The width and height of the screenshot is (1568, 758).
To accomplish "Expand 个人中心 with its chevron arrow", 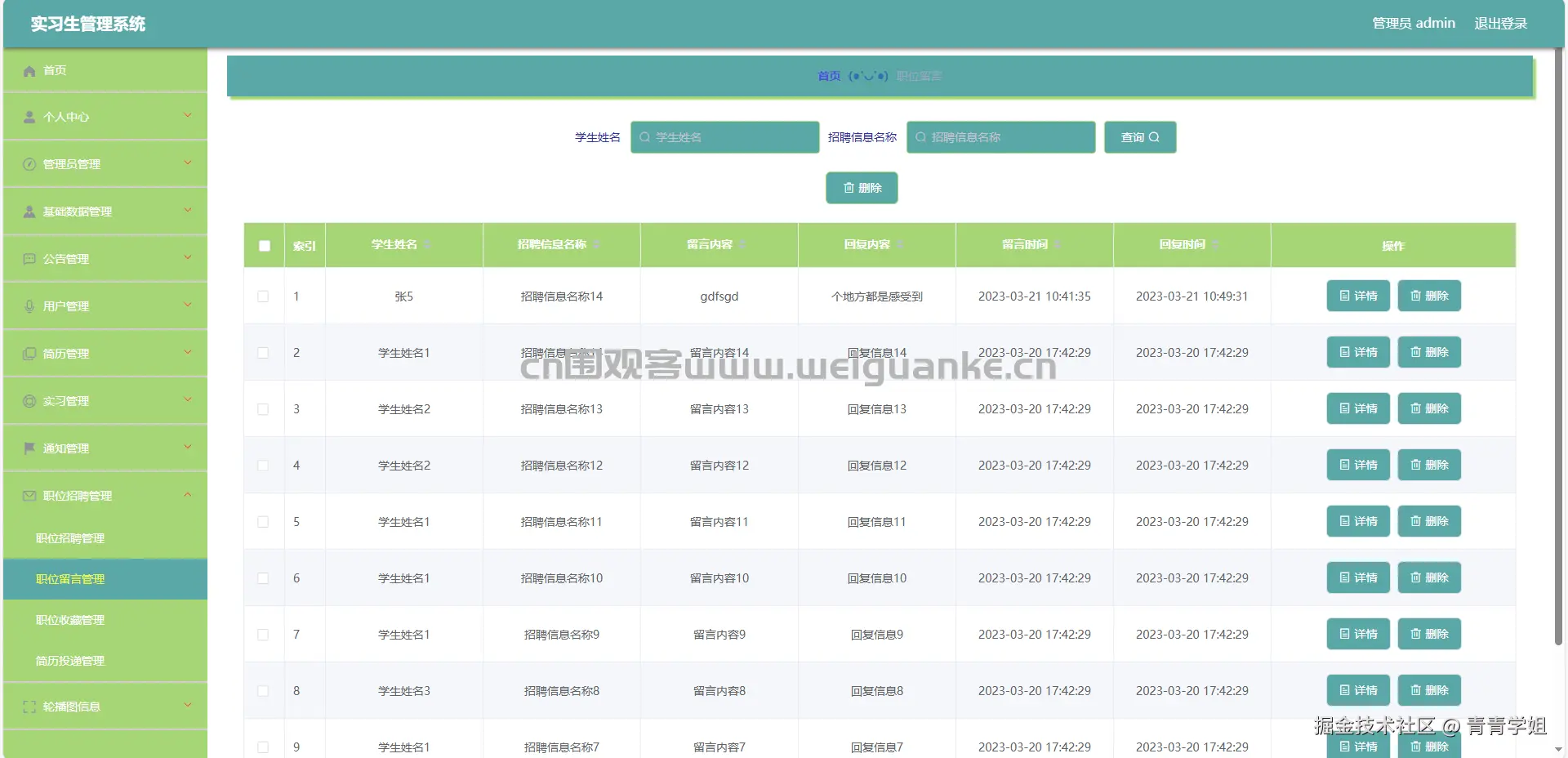I will 188,115.
